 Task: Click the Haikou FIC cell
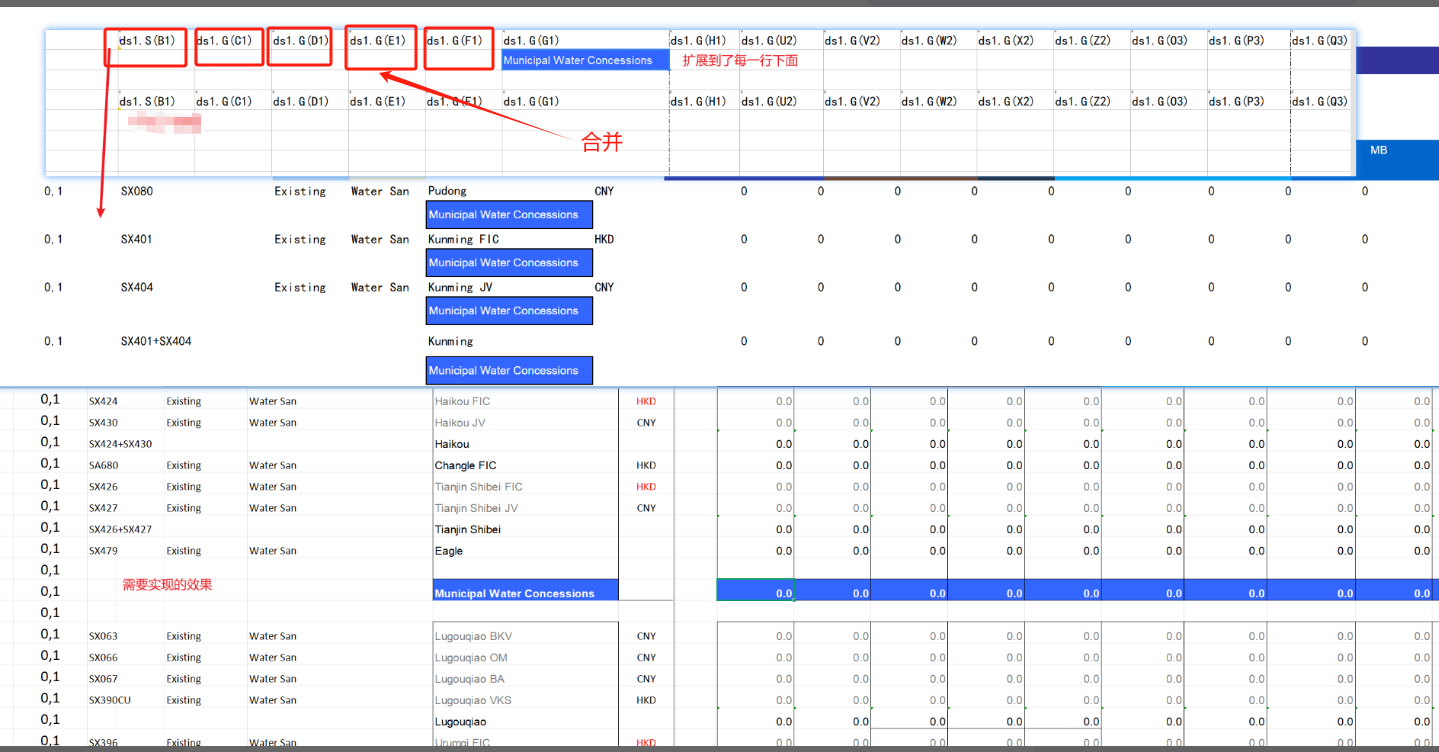coord(462,401)
